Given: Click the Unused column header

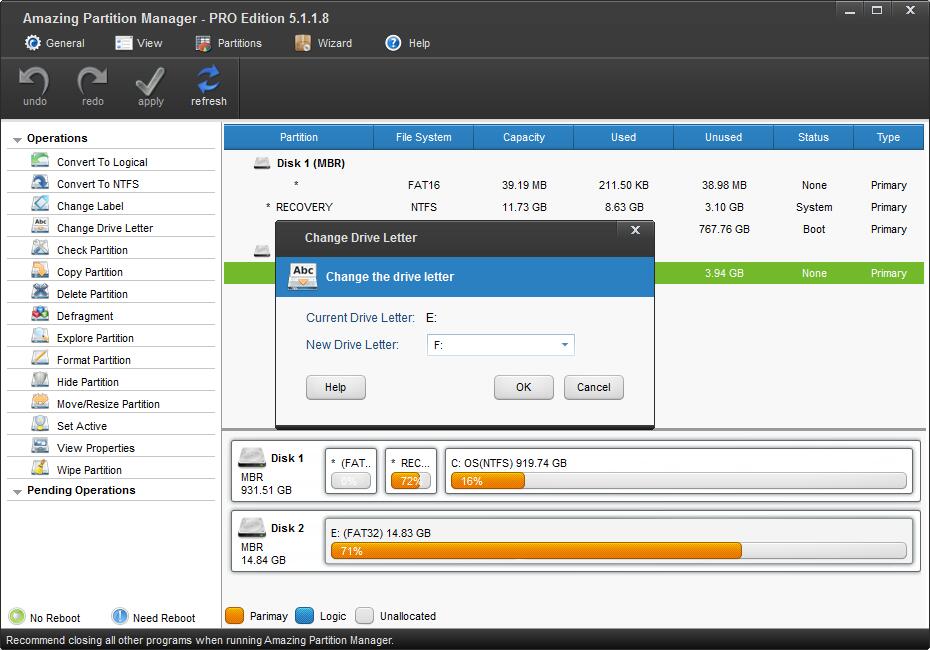Looking at the screenshot, I should [724, 137].
